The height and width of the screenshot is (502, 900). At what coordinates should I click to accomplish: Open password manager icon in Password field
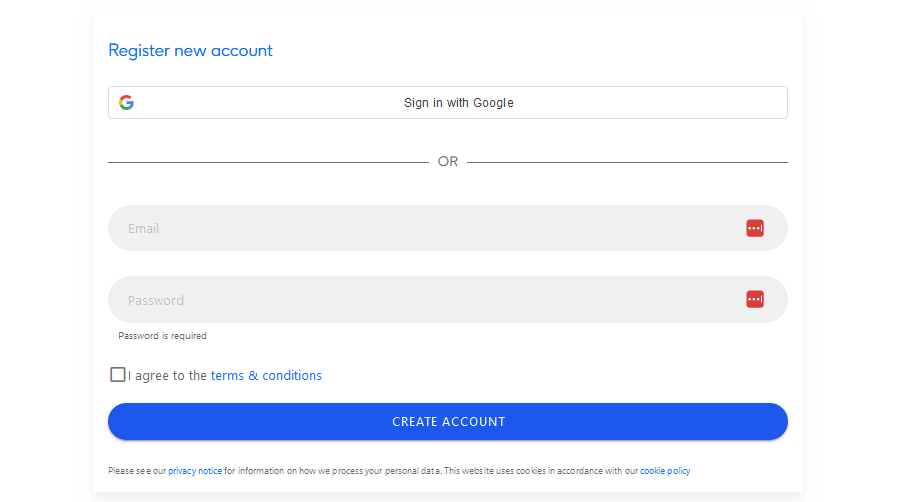[x=755, y=299]
